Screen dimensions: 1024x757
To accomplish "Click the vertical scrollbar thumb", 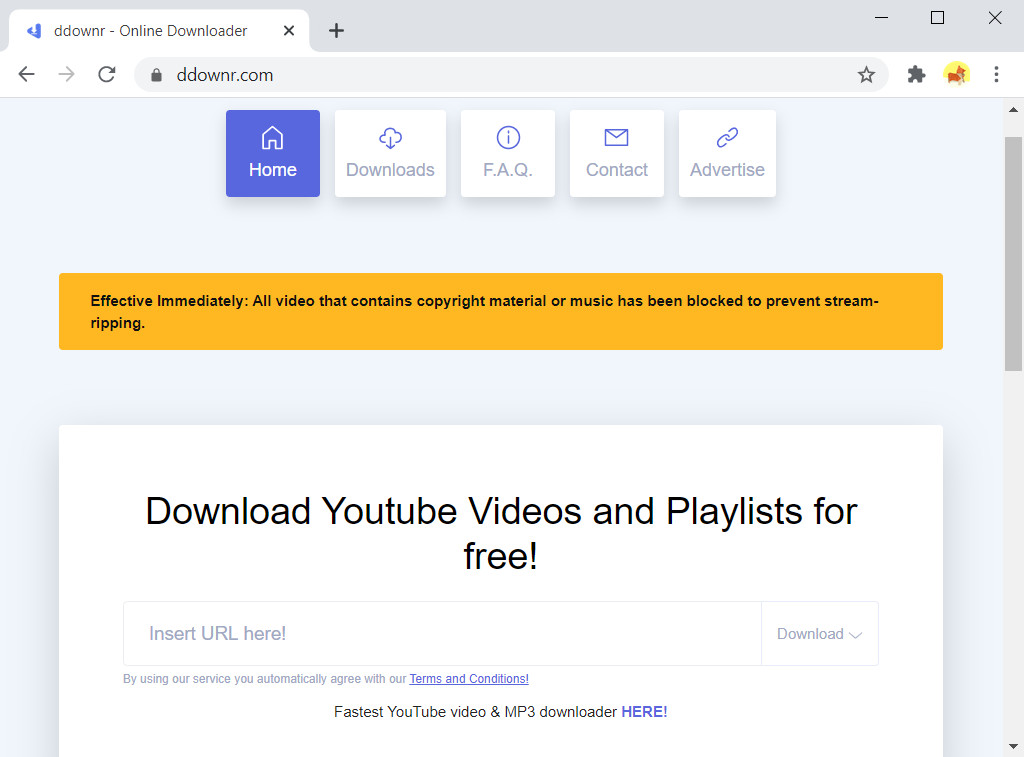I will point(1013,253).
